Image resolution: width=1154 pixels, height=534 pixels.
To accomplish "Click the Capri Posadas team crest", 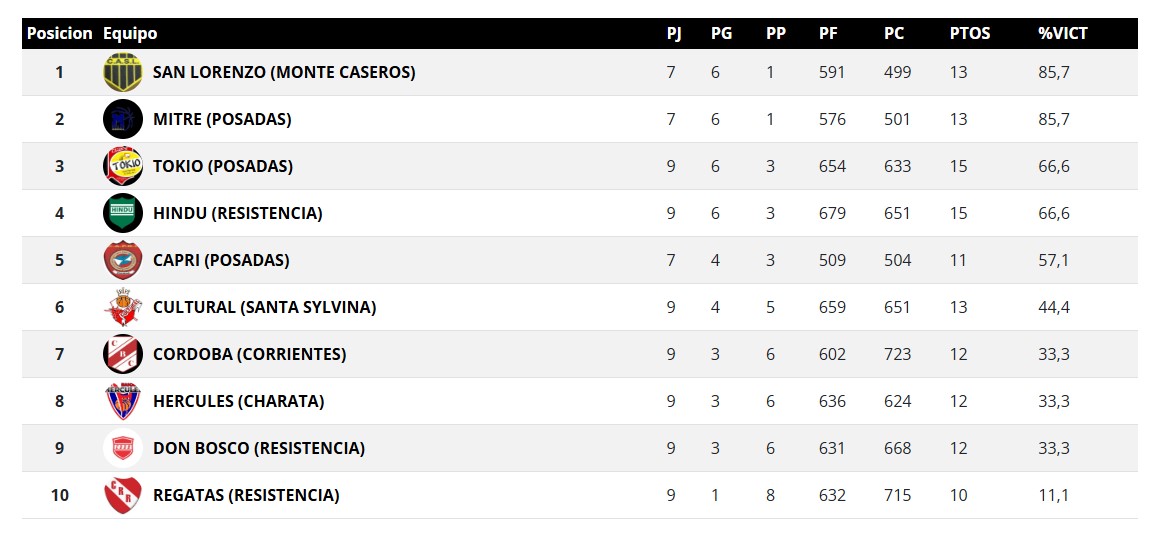I will click(x=122, y=260).
